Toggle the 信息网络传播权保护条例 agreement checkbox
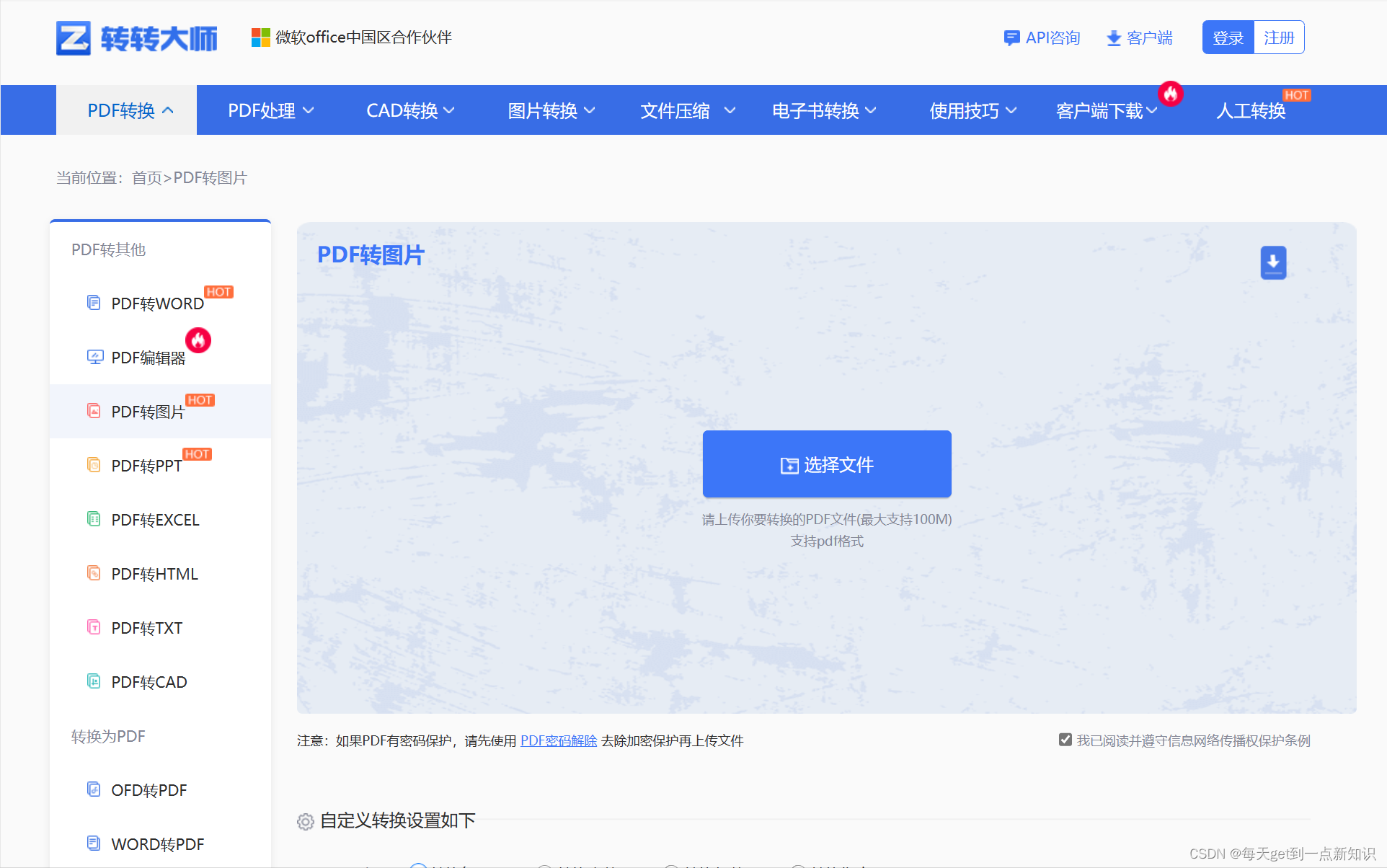 click(x=1065, y=740)
